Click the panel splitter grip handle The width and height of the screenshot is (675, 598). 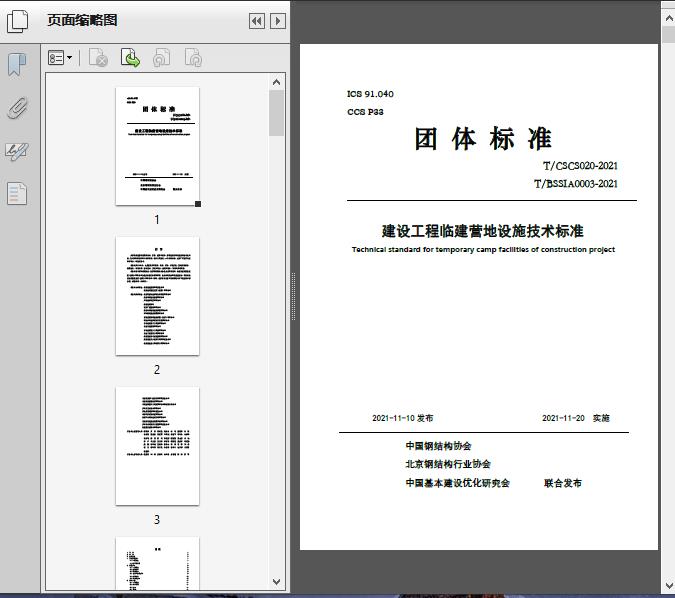pos(293,298)
